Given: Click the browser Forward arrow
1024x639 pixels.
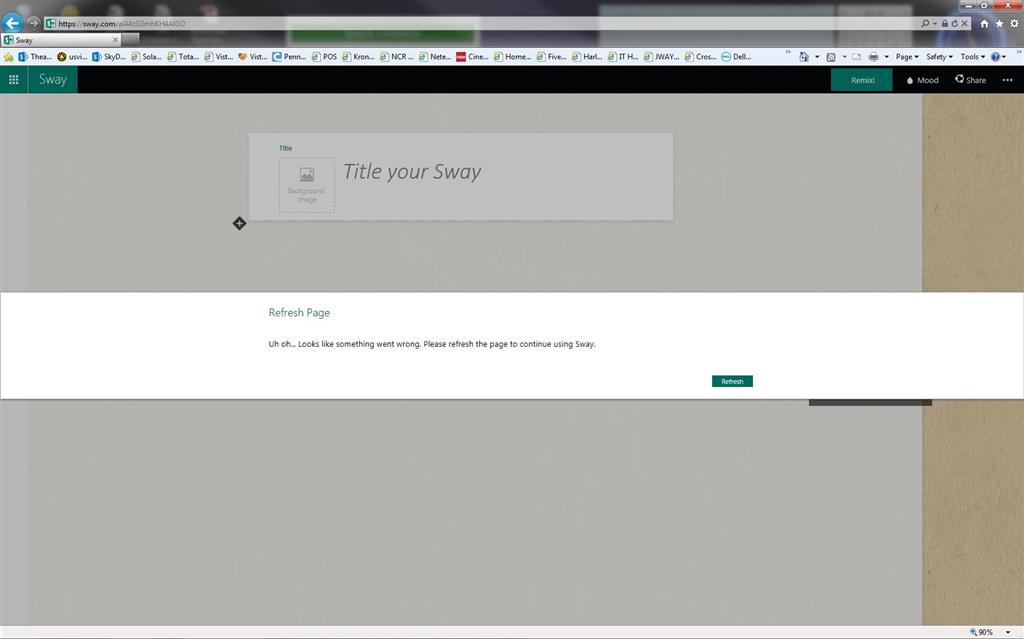Looking at the screenshot, I should click(x=33, y=23).
